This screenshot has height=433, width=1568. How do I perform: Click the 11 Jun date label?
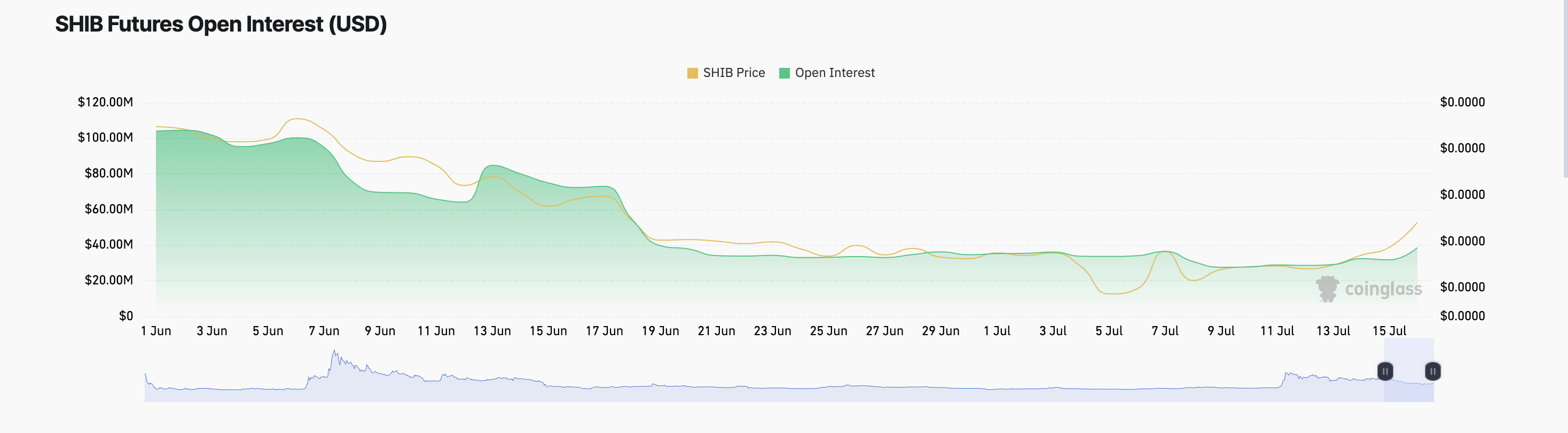tap(436, 331)
